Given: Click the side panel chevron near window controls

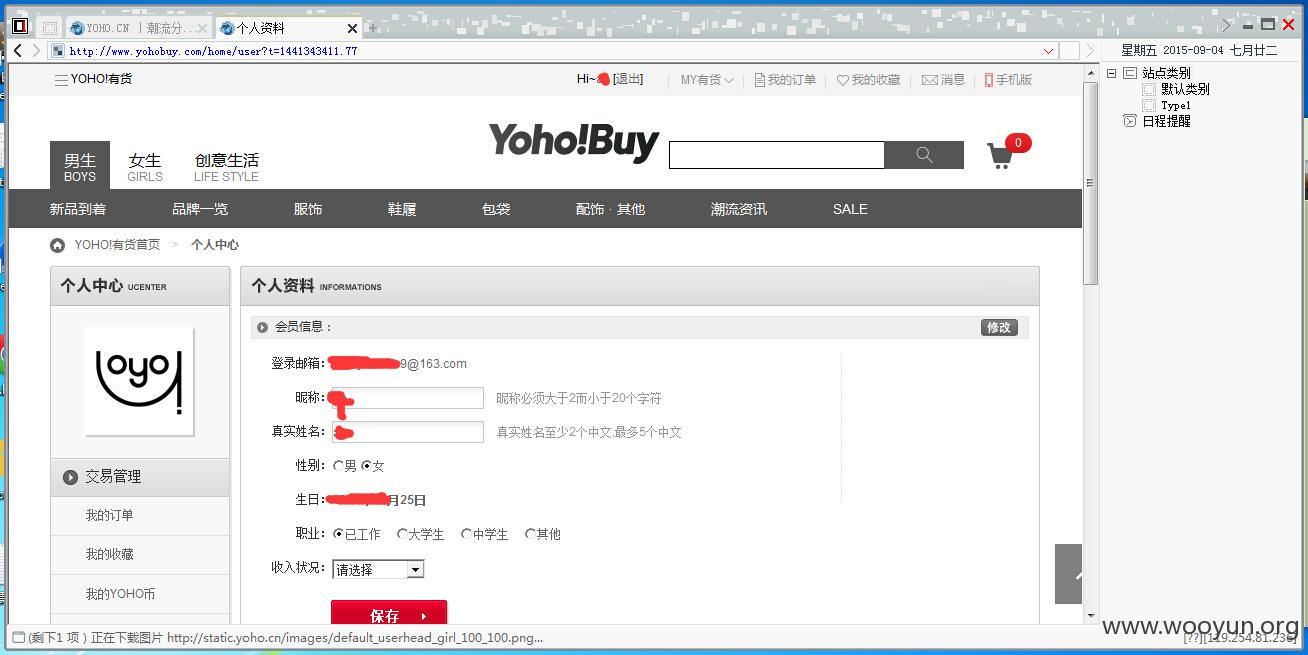Looking at the screenshot, I should (1227, 25).
